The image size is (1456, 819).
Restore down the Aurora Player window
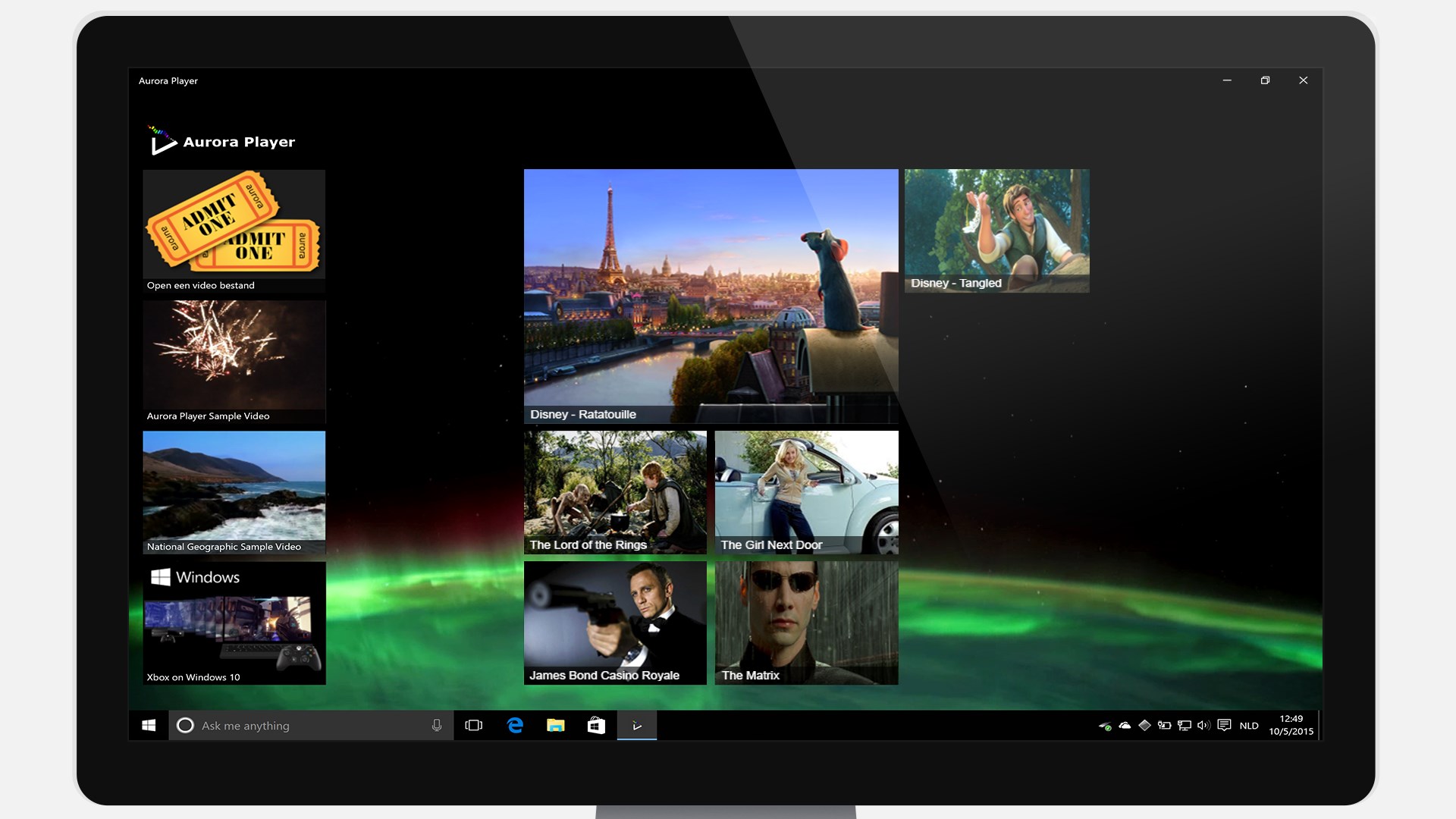[x=1265, y=80]
